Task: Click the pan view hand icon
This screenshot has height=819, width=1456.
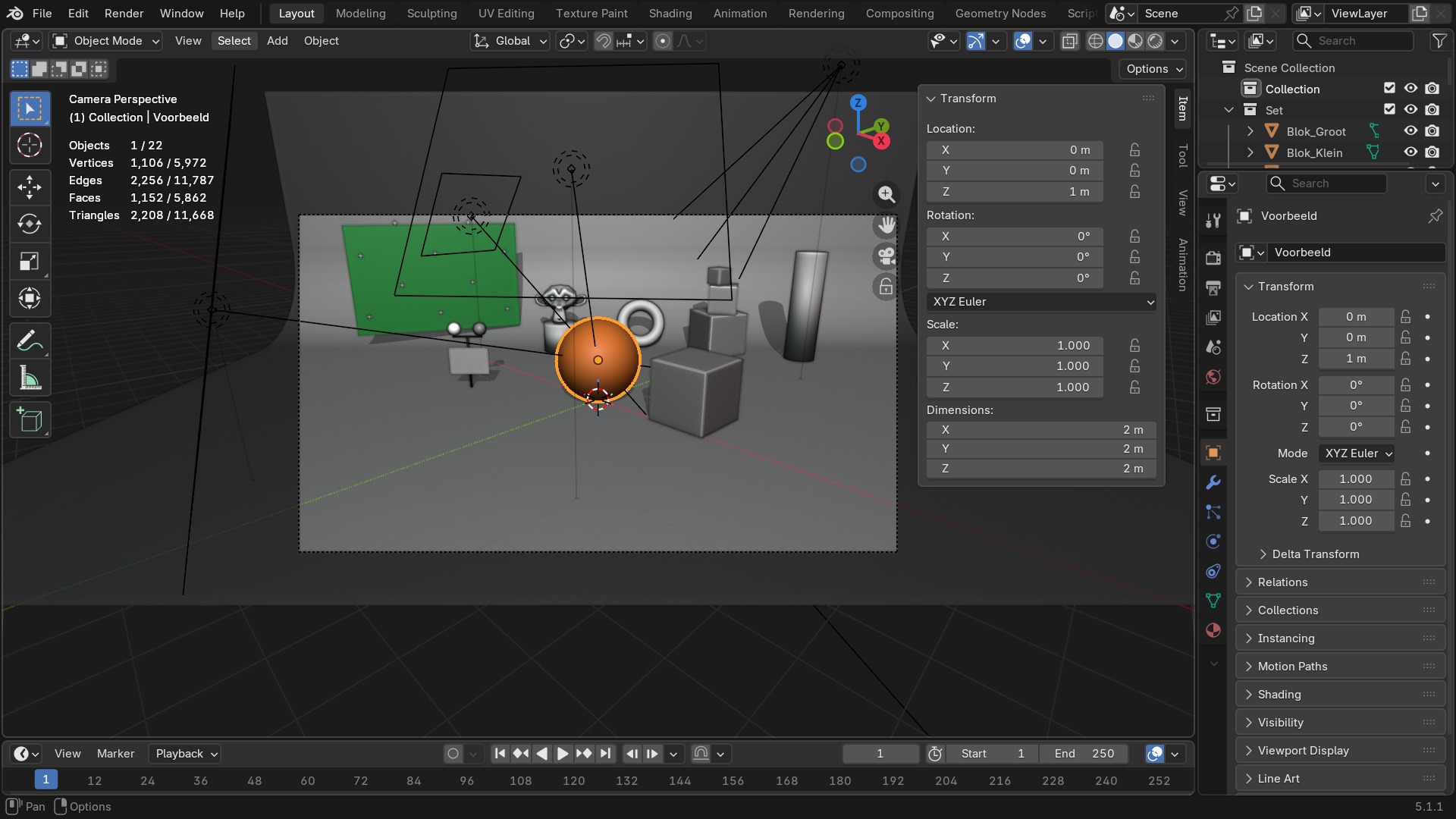Action: point(886,225)
